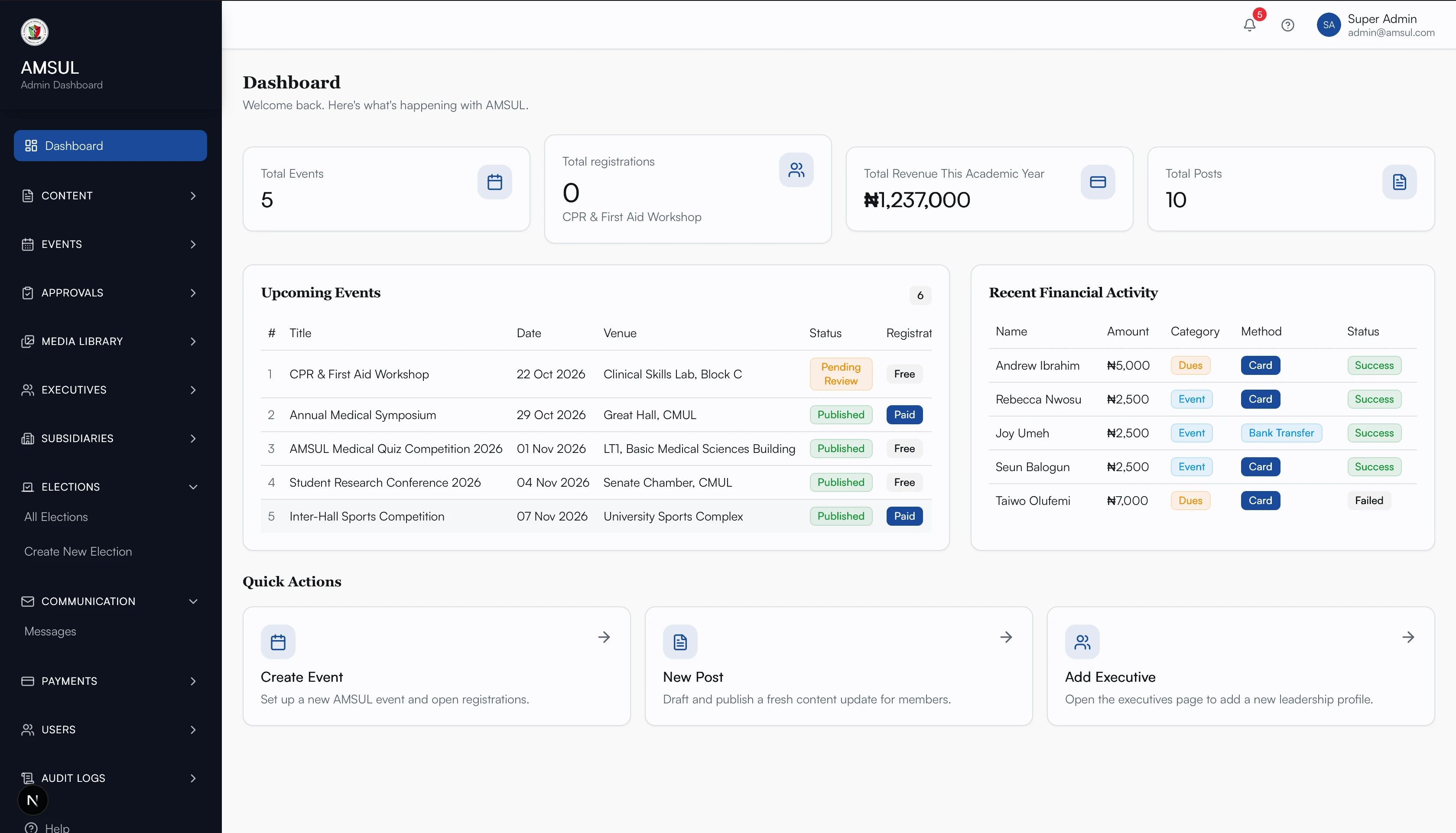Screen dimensions: 1456x833
Task: Expand the EVENTS sidebar section
Action: [x=110, y=244]
